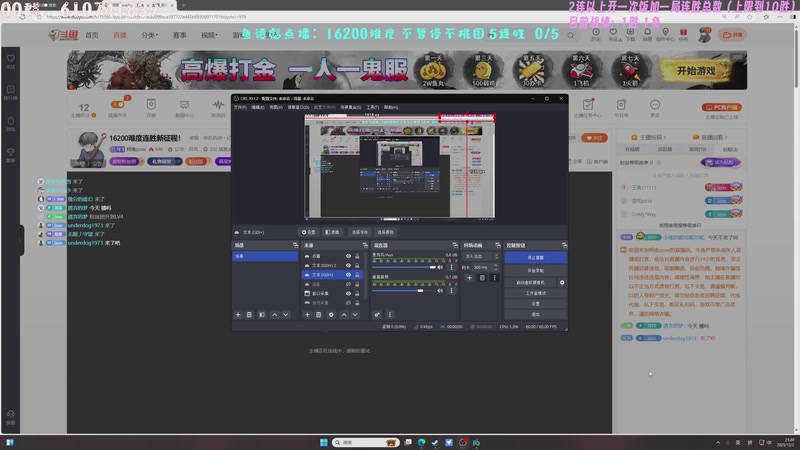Image resolution: width=800 pixels, height=450 pixels.
Task: Show the last hidden source in Sources list
Action: pyautogui.click(x=348, y=303)
